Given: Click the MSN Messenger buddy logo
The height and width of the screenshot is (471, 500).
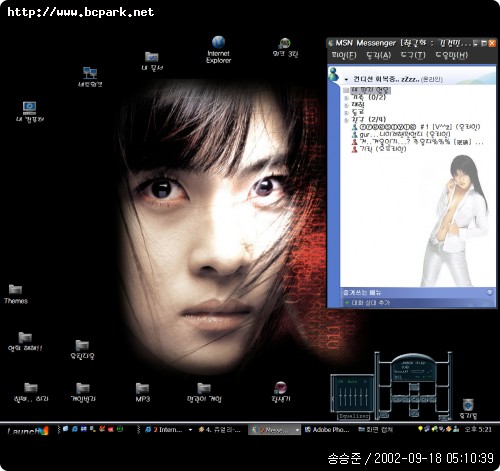Looking at the screenshot, I should coord(333,74).
